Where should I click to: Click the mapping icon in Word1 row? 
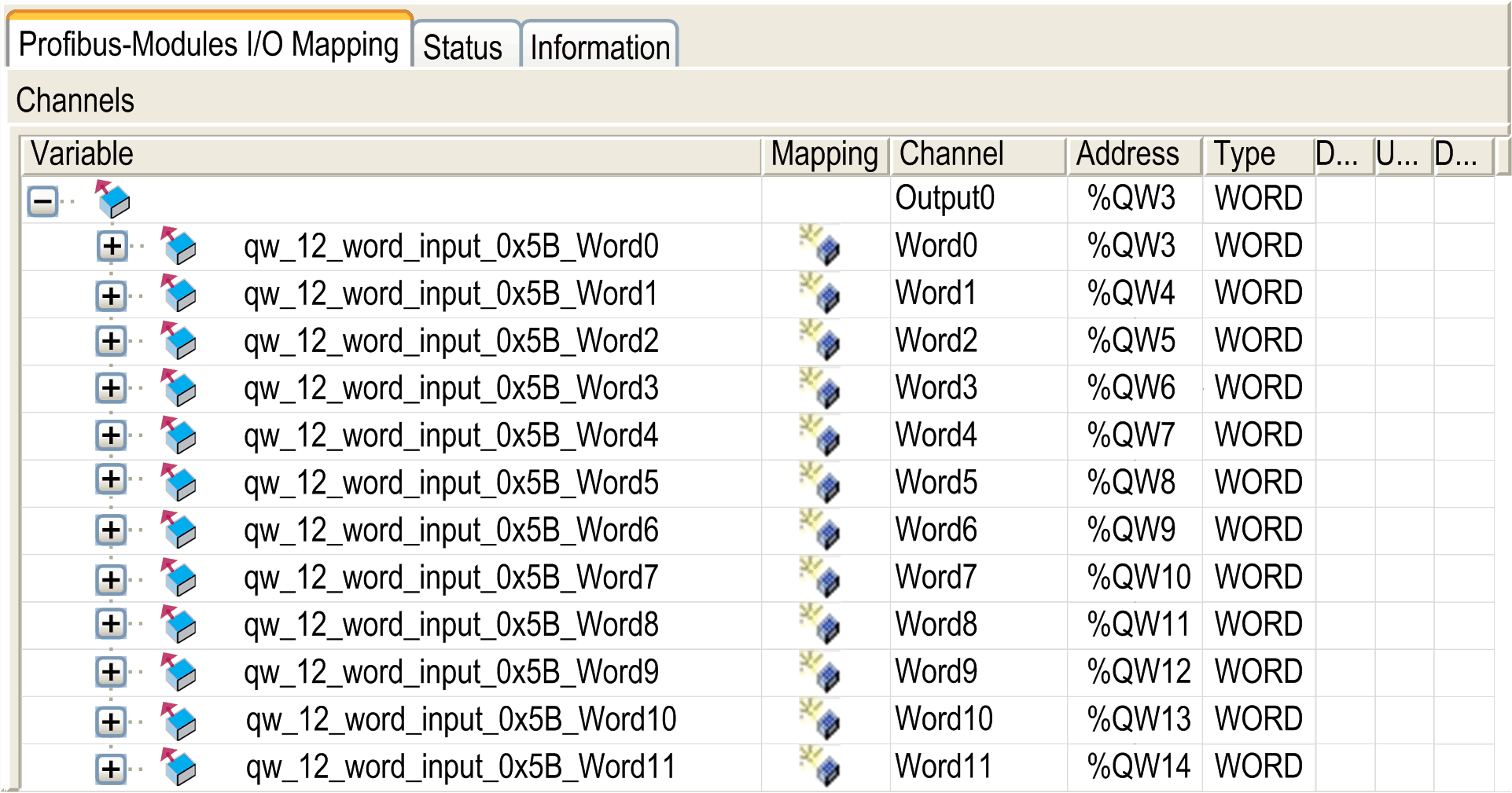pyautogui.click(x=820, y=292)
